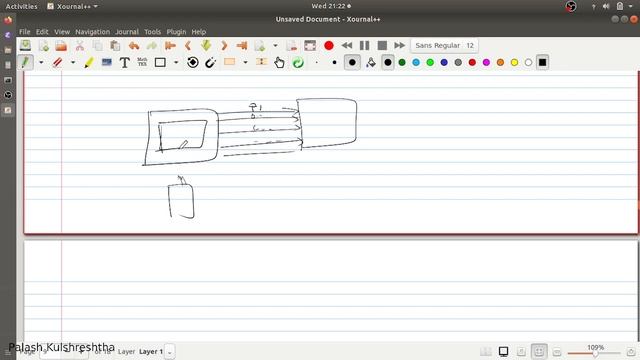Viewport: 640px width, 360px height.
Task: Select the Text tool
Action: click(124, 62)
